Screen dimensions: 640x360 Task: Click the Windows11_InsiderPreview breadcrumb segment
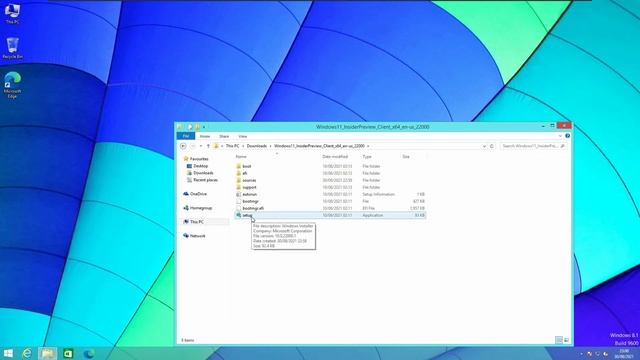point(319,146)
